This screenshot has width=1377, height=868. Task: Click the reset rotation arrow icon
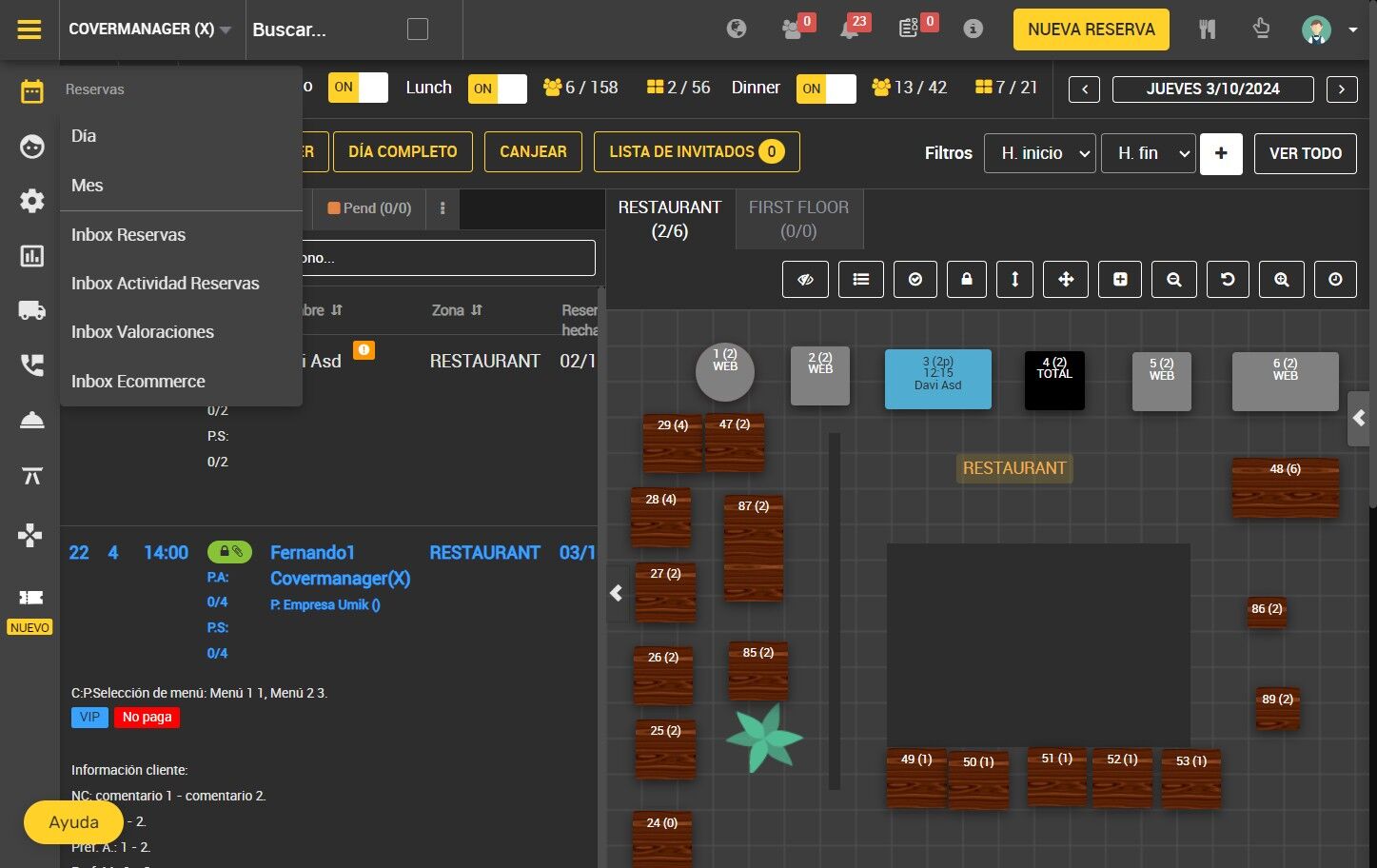(1228, 279)
